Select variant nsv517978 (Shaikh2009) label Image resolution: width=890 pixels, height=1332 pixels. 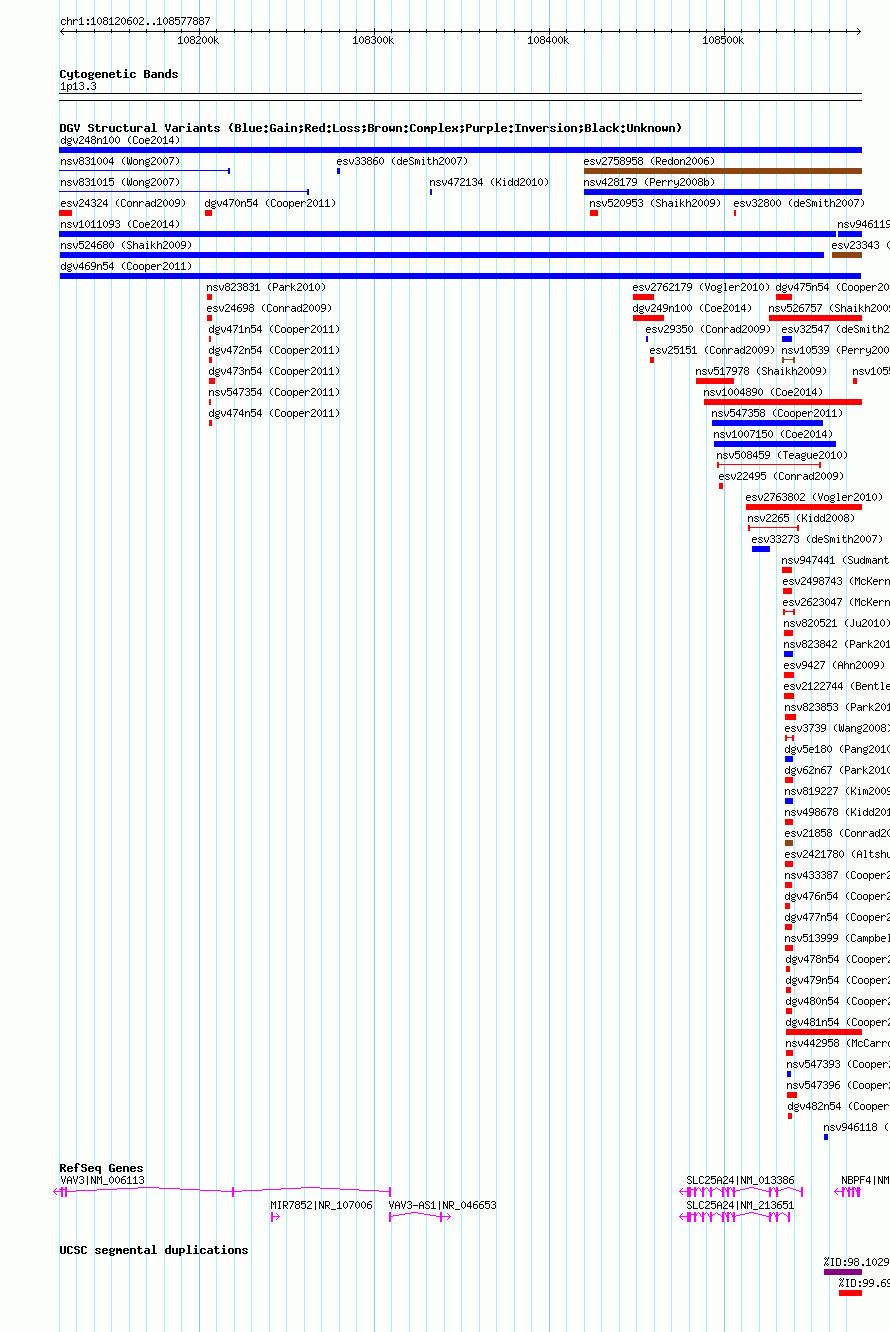(762, 371)
